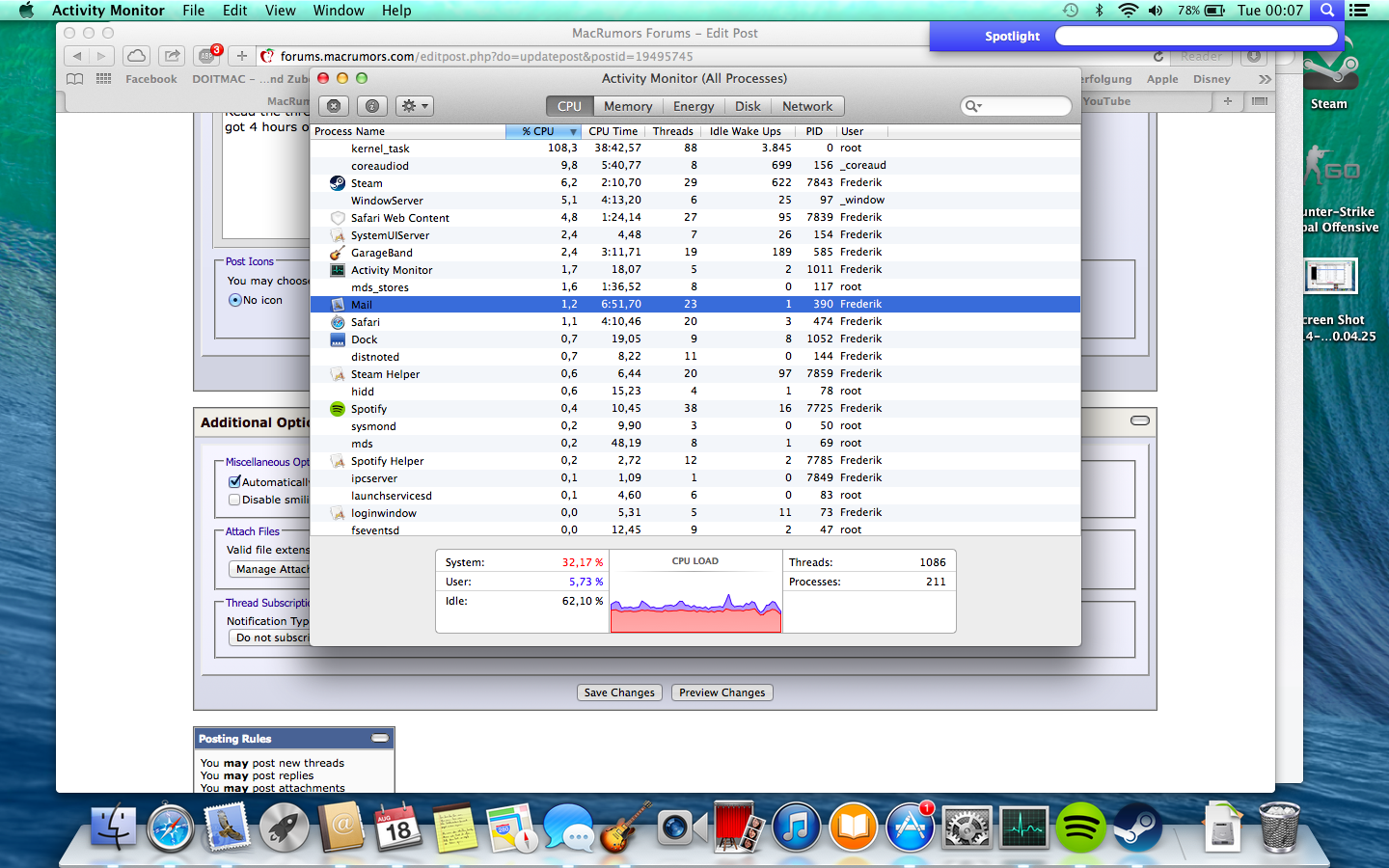Click the Inspect process info toolbar button
The width and height of the screenshot is (1389, 868).
click(372, 106)
